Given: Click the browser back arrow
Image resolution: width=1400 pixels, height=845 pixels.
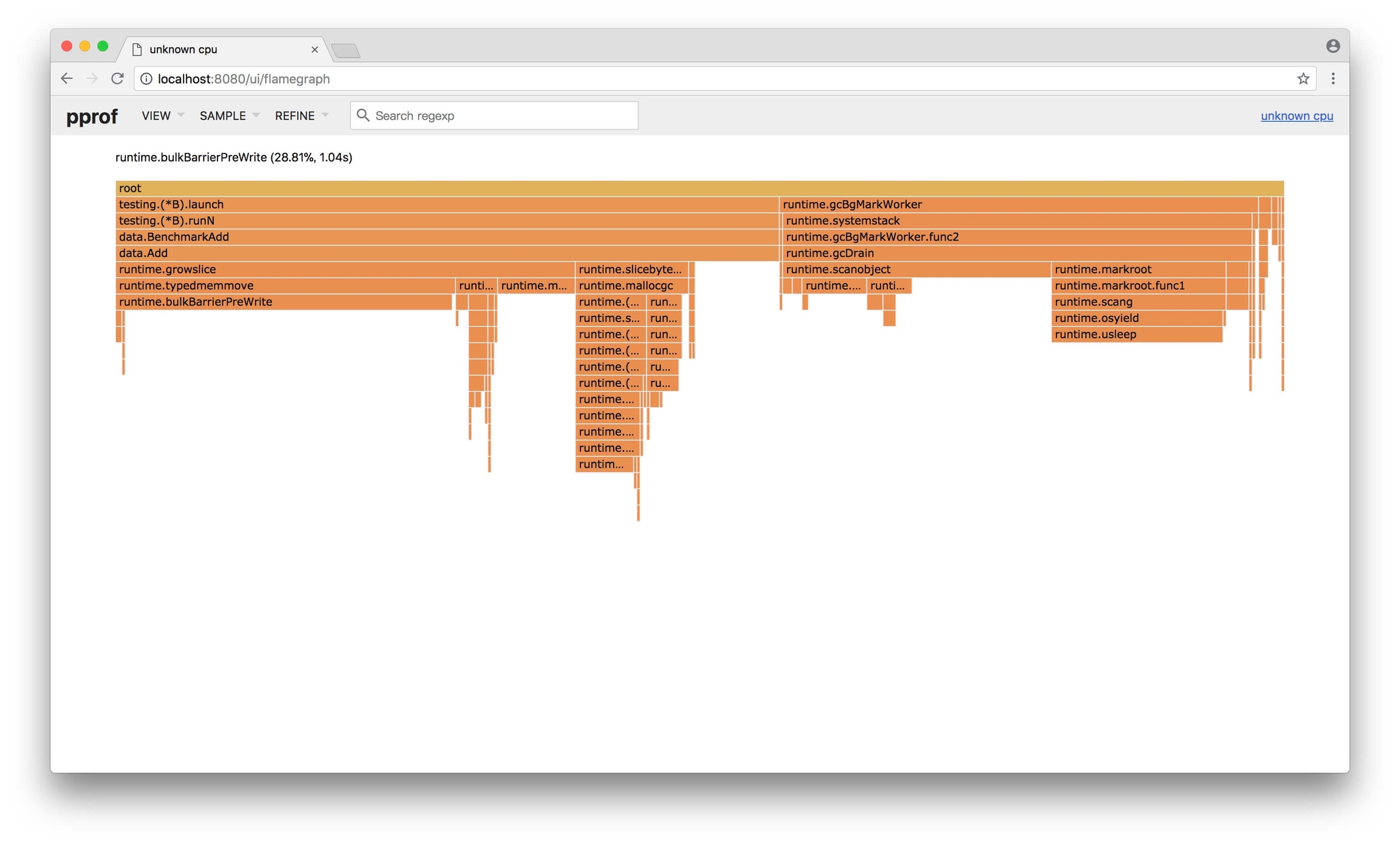Looking at the screenshot, I should pyautogui.click(x=67, y=78).
